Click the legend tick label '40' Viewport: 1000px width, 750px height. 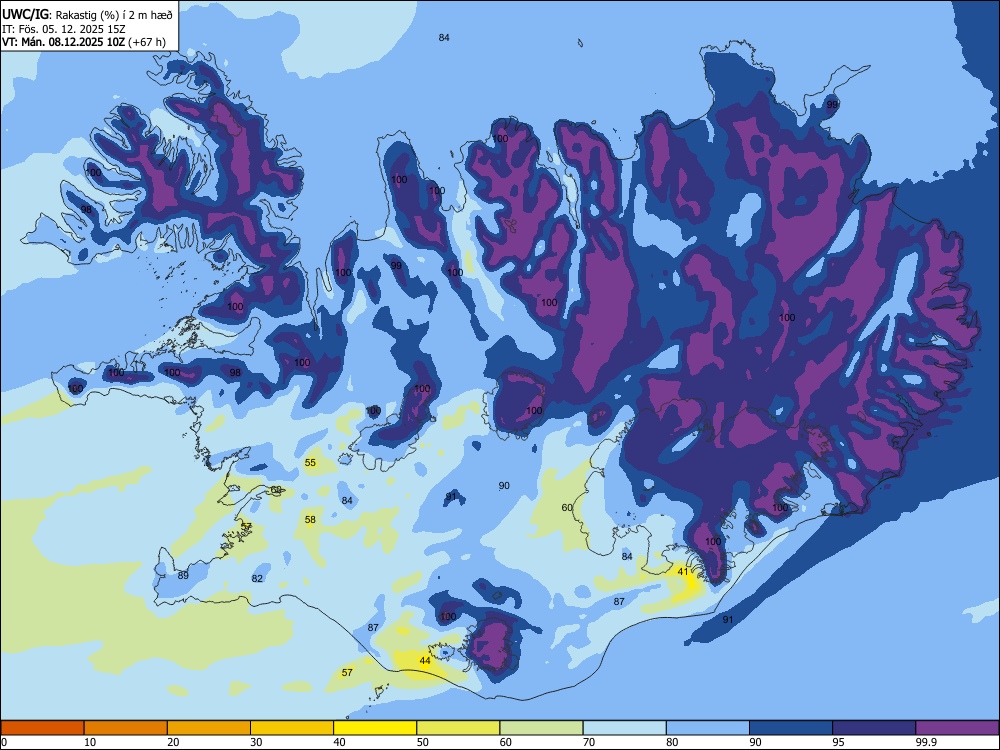[x=340, y=742]
